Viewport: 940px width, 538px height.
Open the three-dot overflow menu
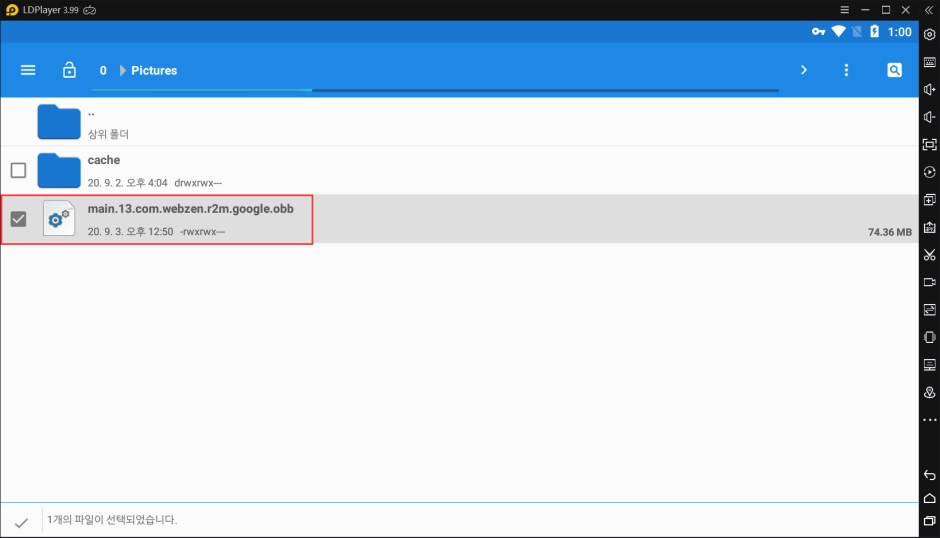846,70
